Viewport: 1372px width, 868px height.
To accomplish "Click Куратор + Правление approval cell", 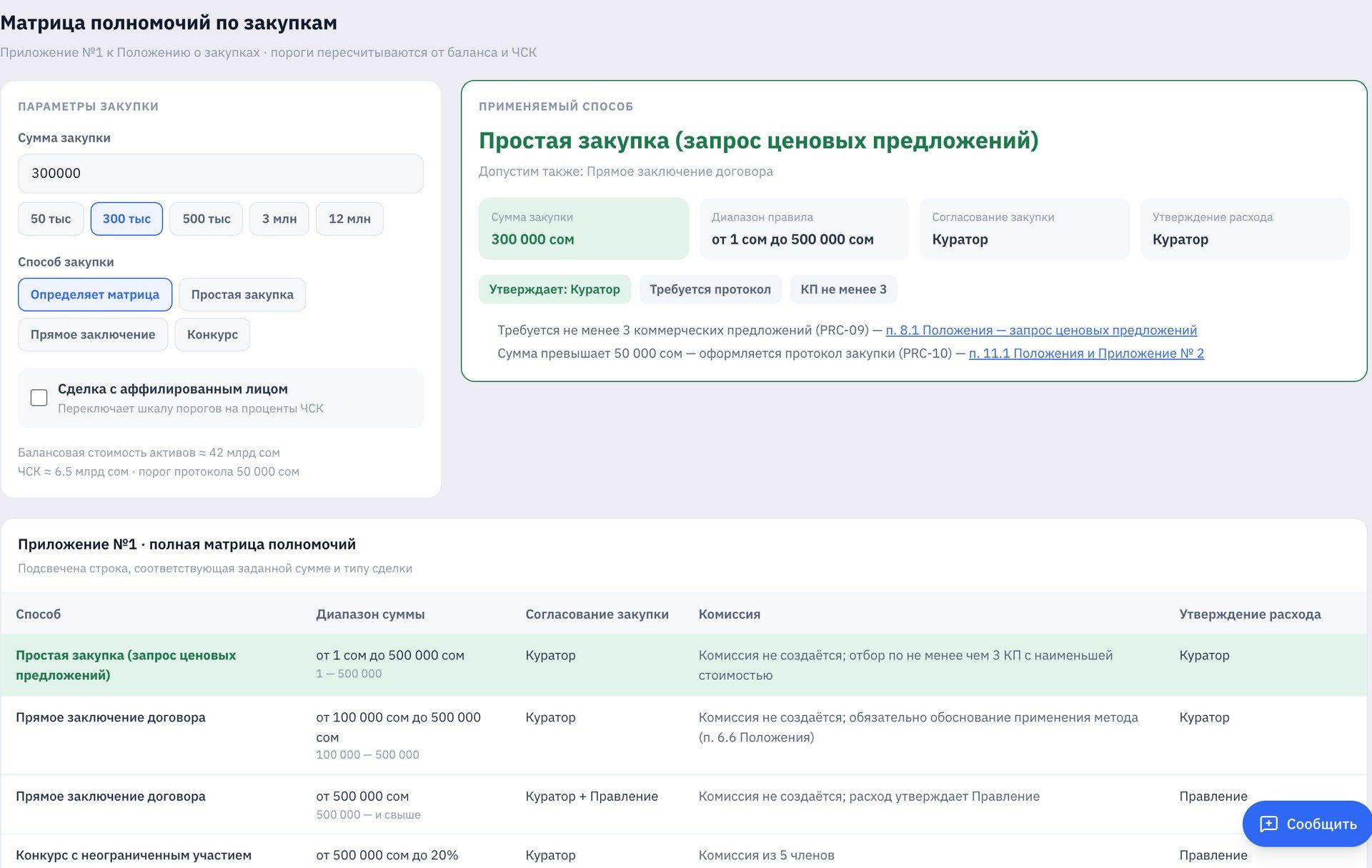I will coord(592,797).
